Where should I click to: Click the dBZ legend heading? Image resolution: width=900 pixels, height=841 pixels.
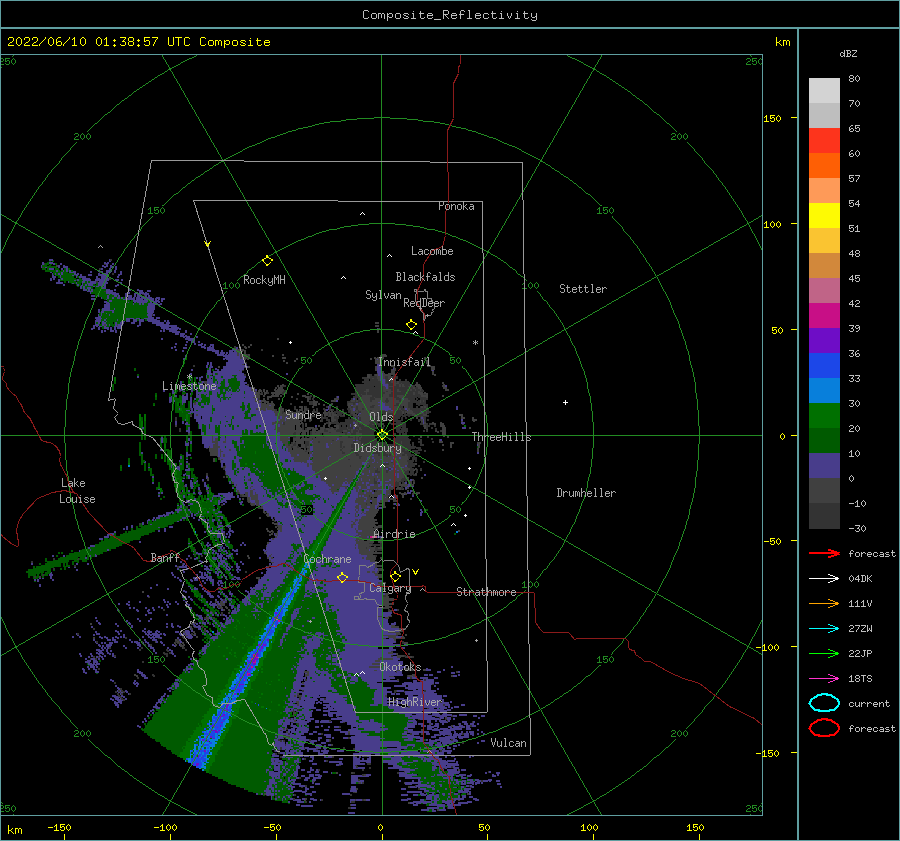click(x=848, y=53)
